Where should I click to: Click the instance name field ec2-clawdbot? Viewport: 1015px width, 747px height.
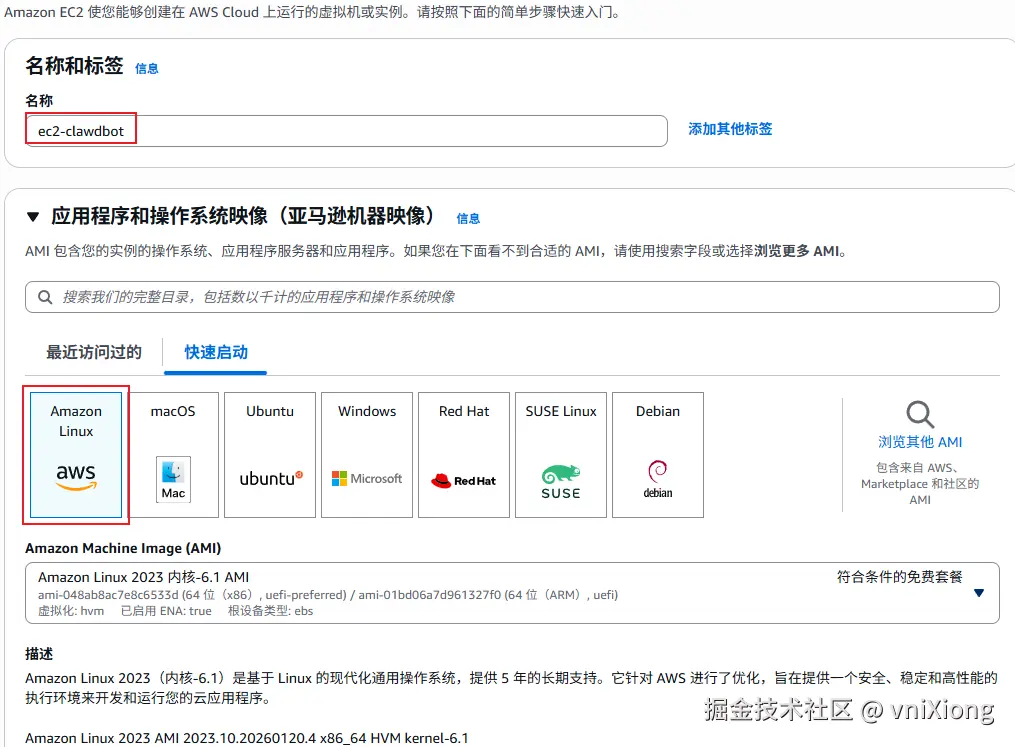pyautogui.click(x=346, y=131)
